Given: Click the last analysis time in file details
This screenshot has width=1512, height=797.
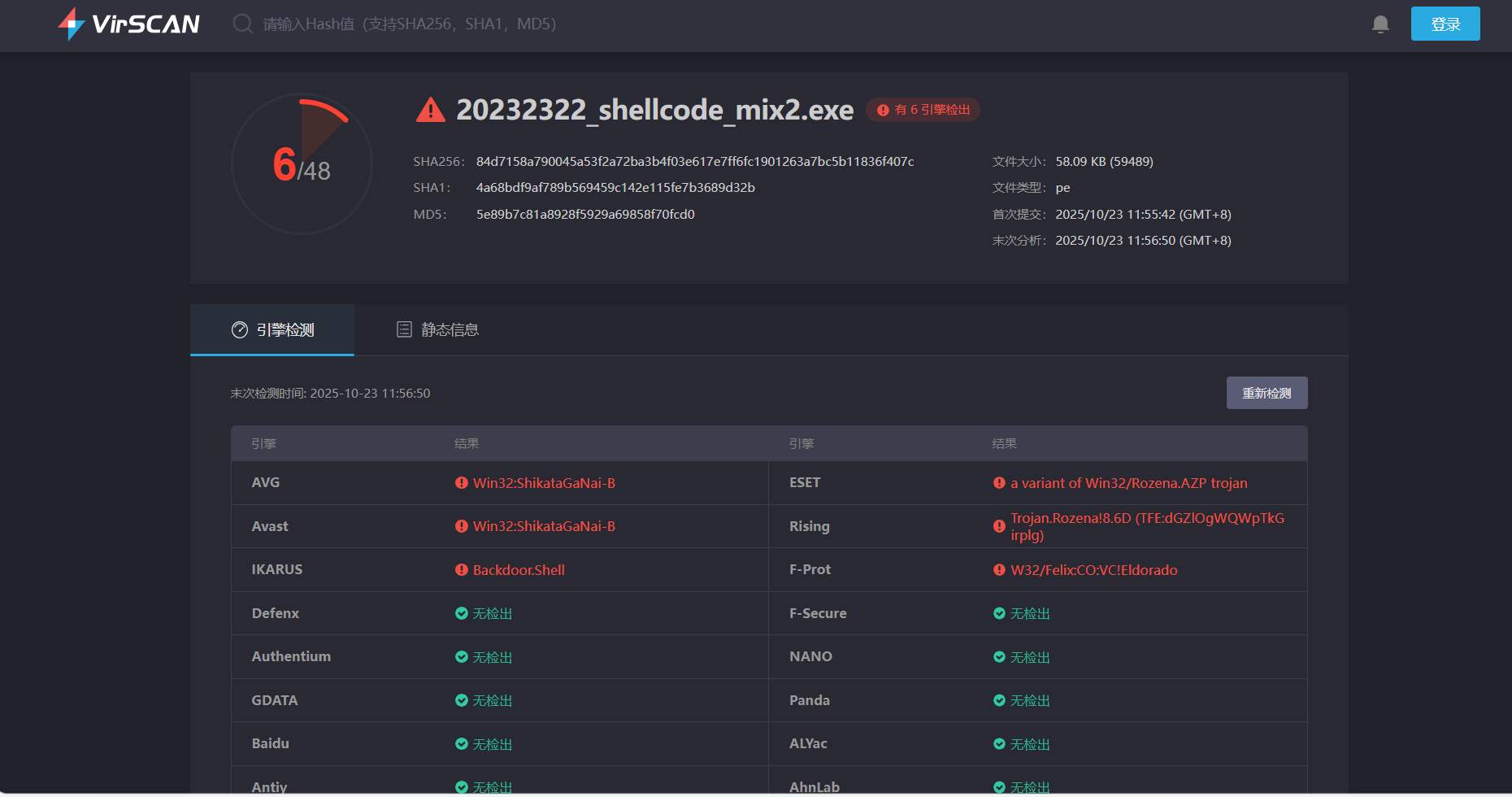Looking at the screenshot, I should point(1143,241).
